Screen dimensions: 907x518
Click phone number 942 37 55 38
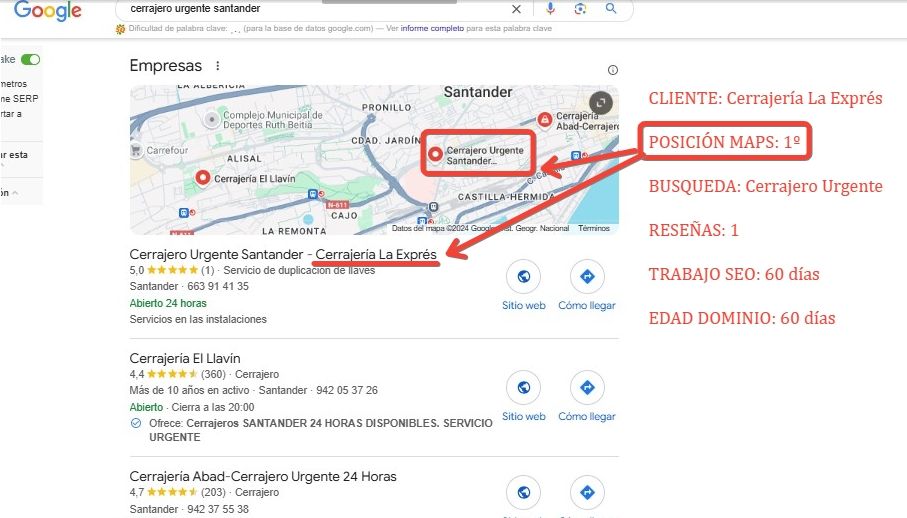(217, 509)
